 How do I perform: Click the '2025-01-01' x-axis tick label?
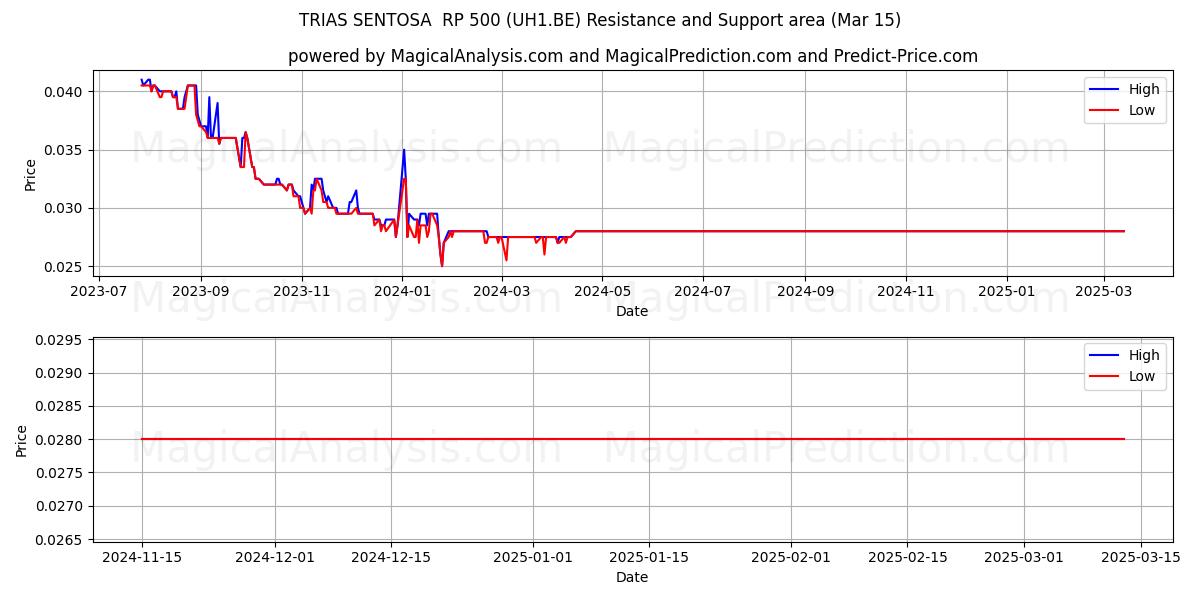click(533, 558)
